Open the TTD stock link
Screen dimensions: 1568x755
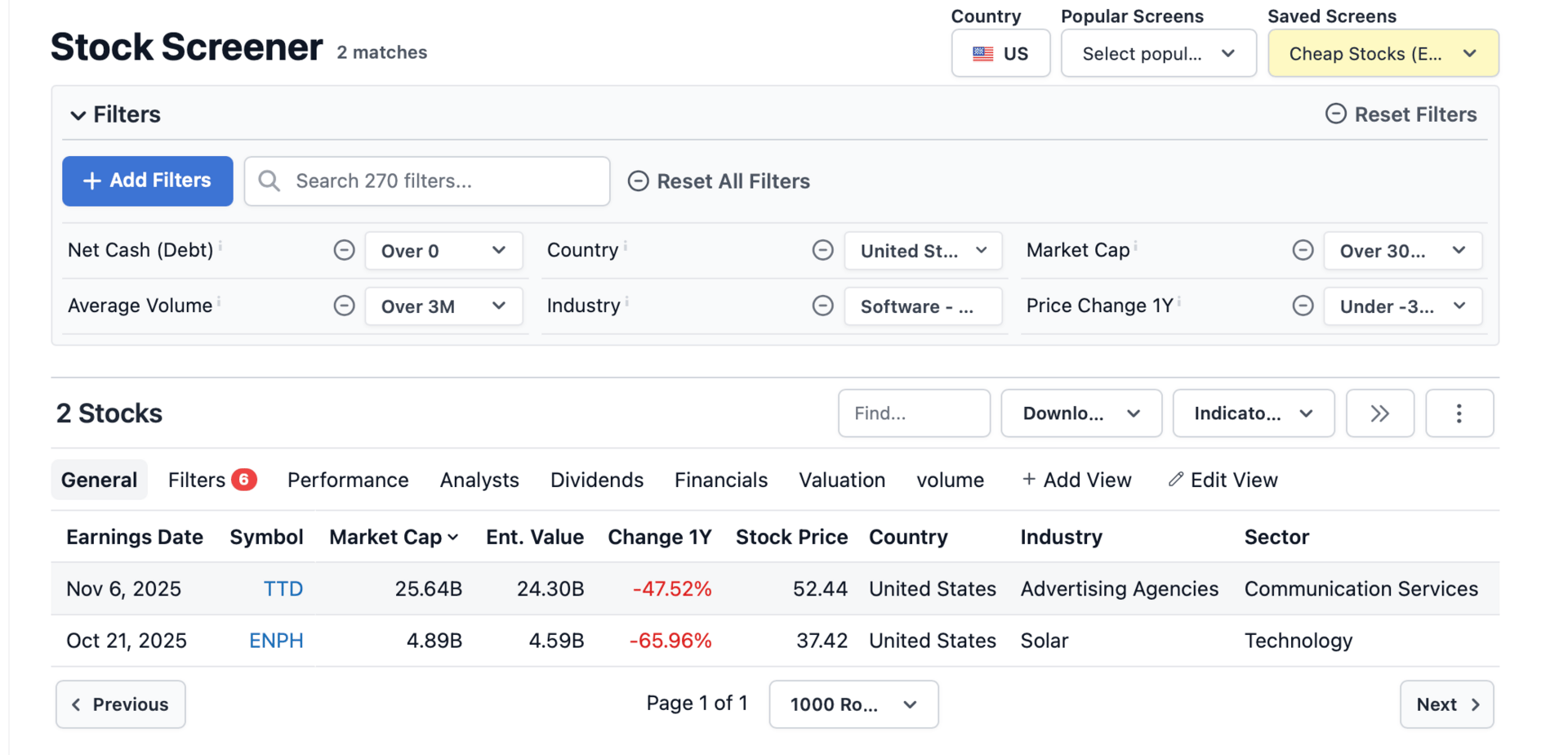[283, 589]
